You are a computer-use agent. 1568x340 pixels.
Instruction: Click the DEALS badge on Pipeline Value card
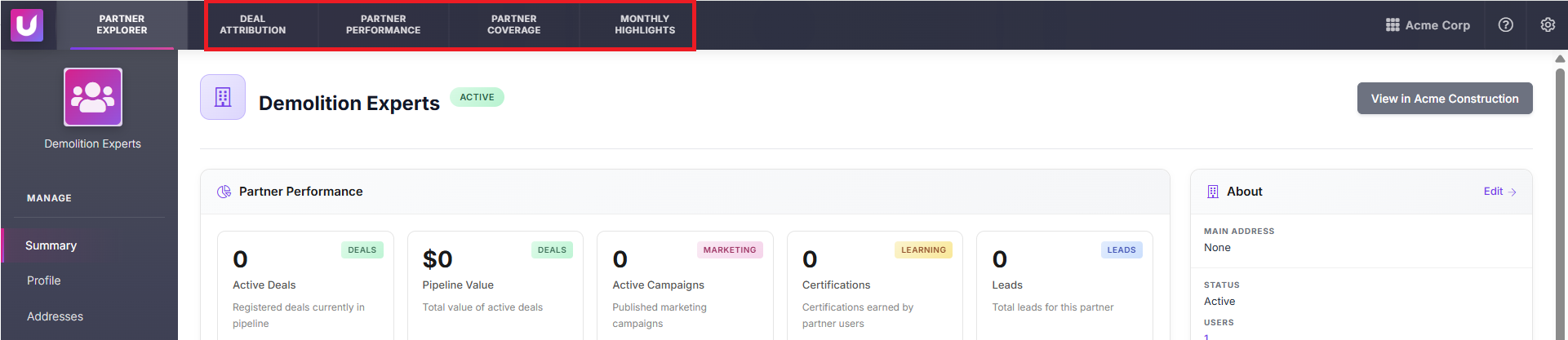pos(552,250)
